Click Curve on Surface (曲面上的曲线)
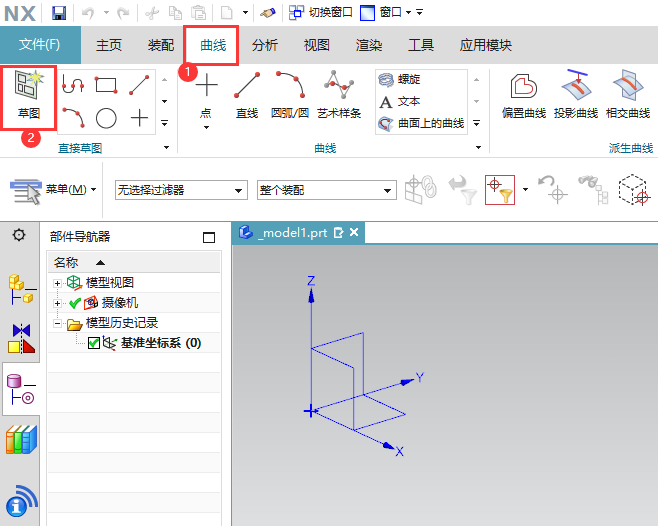Screen dimensions: 658x526 click(421, 123)
